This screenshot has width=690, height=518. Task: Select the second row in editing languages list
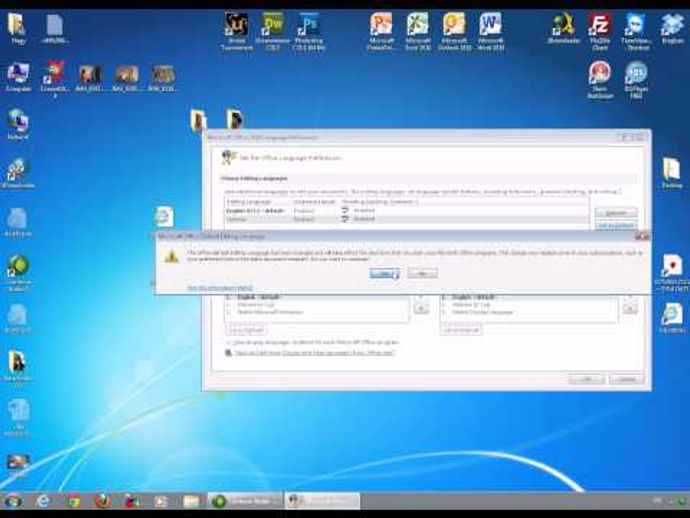pos(407,219)
